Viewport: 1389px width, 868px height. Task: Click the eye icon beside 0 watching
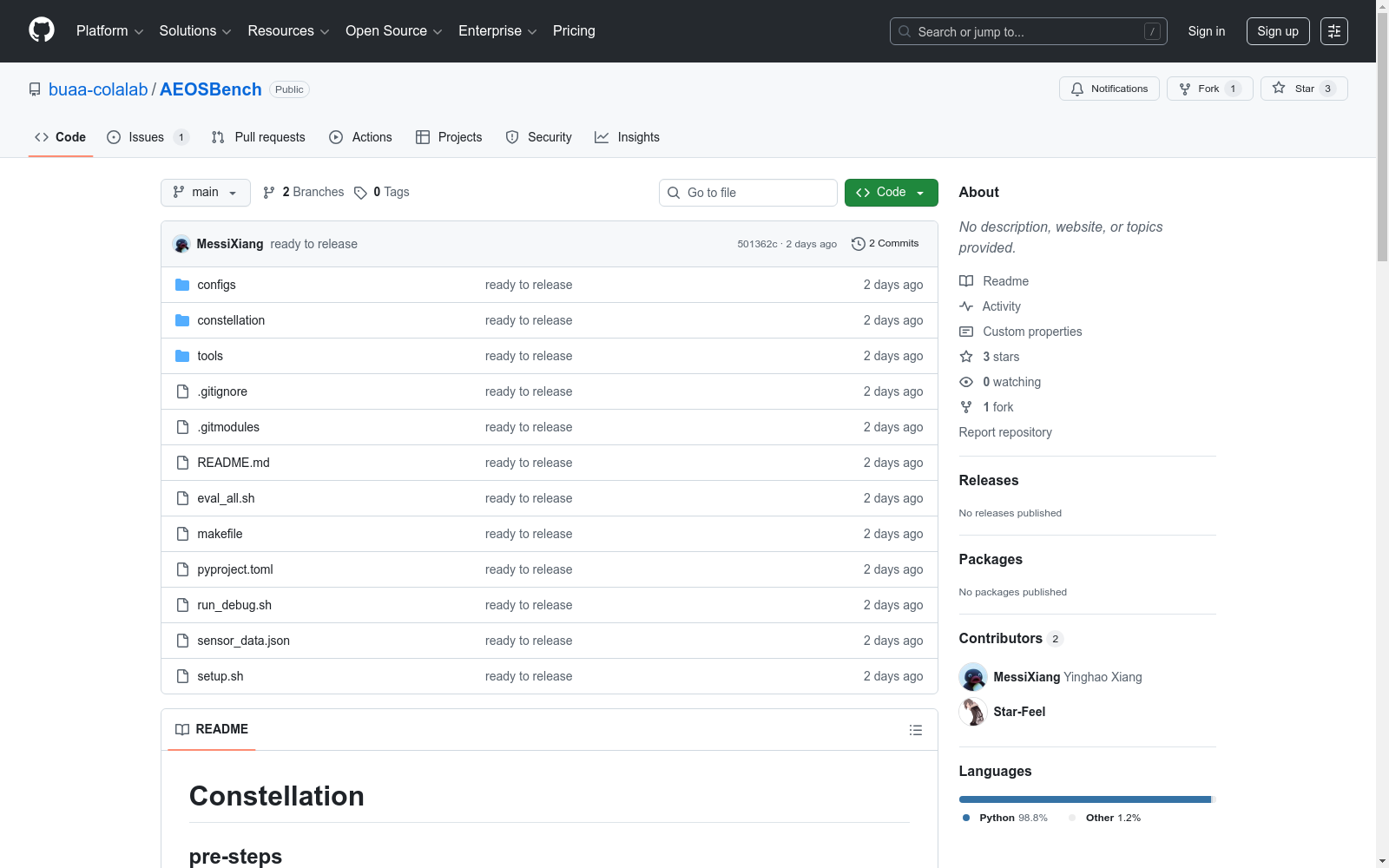point(966,382)
